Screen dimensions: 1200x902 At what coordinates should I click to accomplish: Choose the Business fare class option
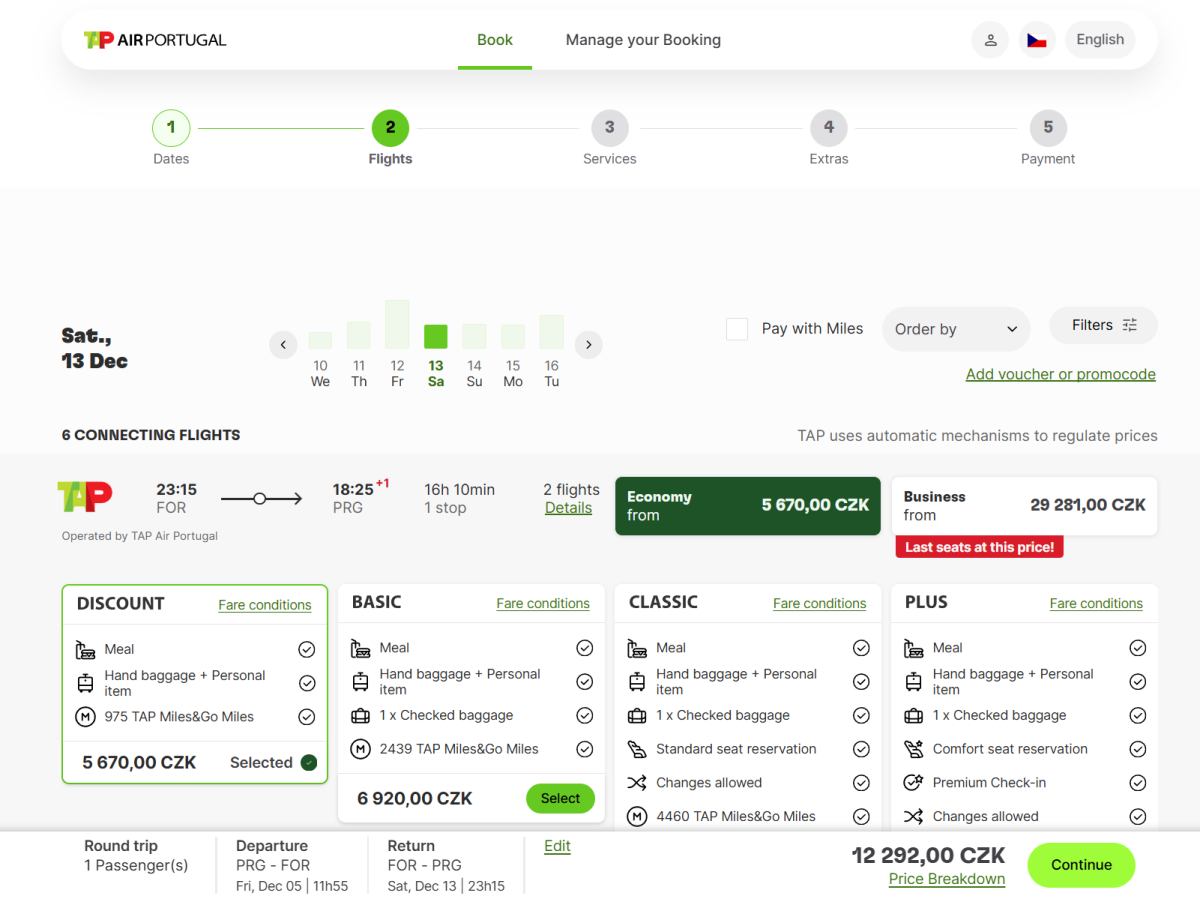tap(1024, 506)
